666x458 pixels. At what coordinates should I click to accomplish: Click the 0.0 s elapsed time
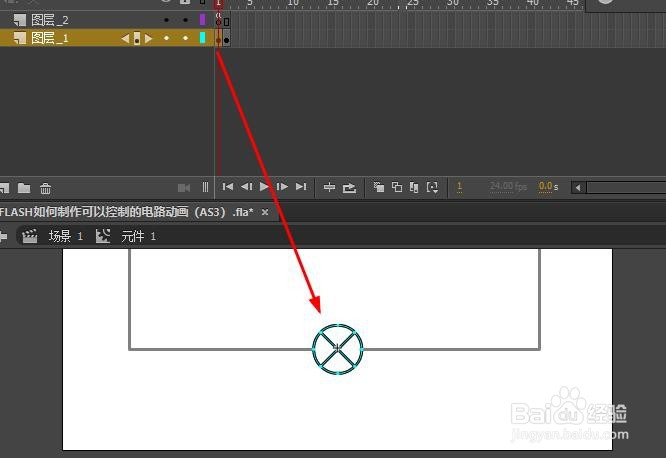click(548, 187)
